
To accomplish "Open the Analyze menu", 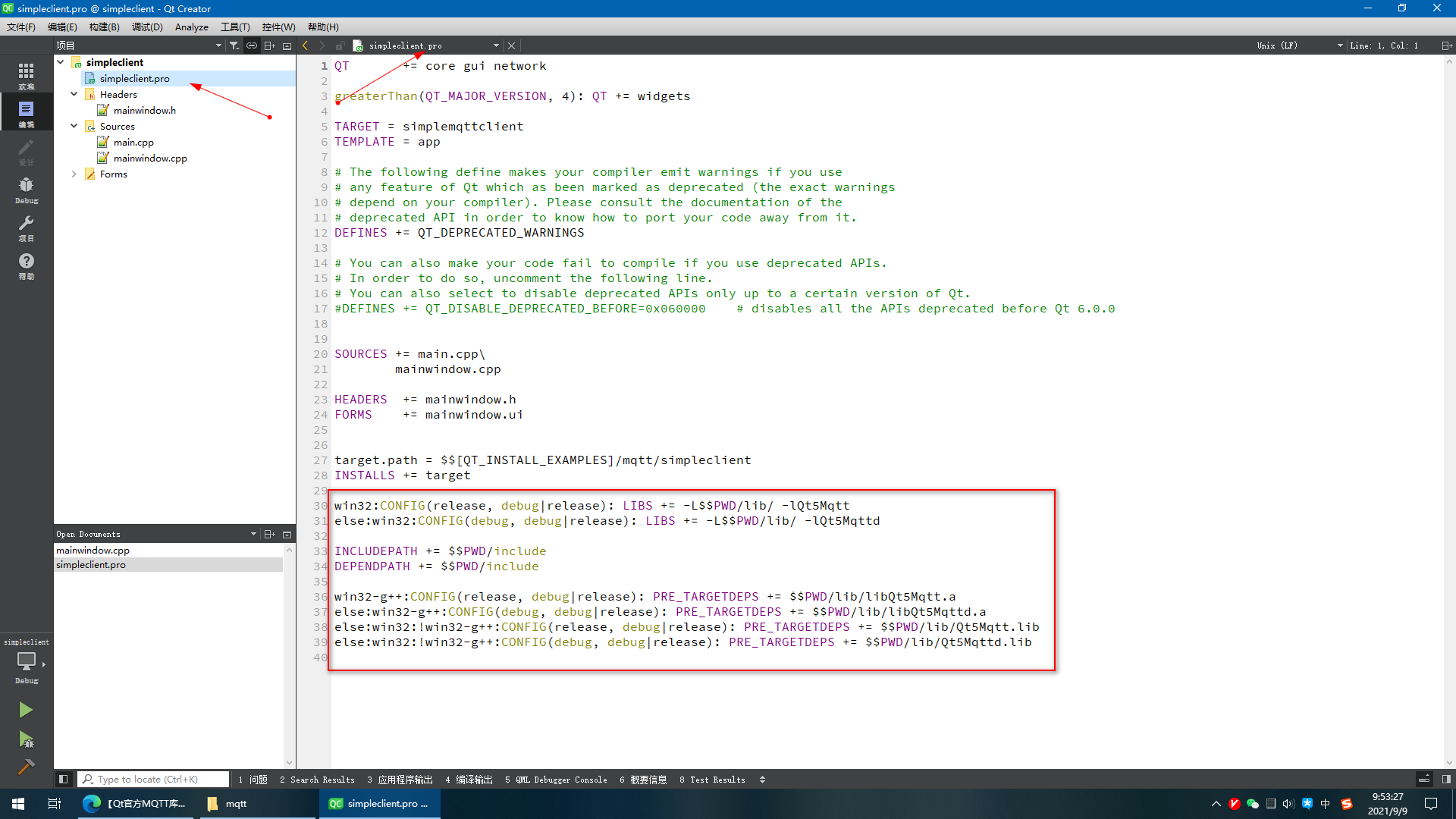I will pyautogui.click(x=191, y=27).
